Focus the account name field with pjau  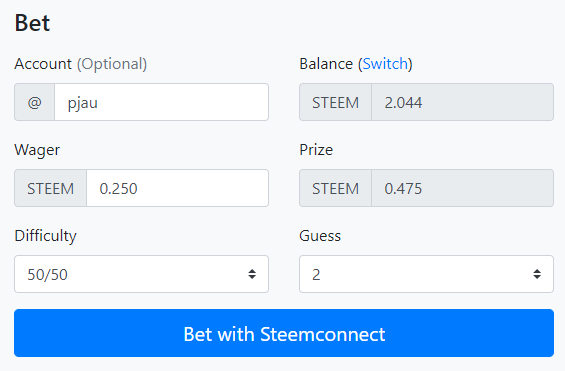(161, 102)
